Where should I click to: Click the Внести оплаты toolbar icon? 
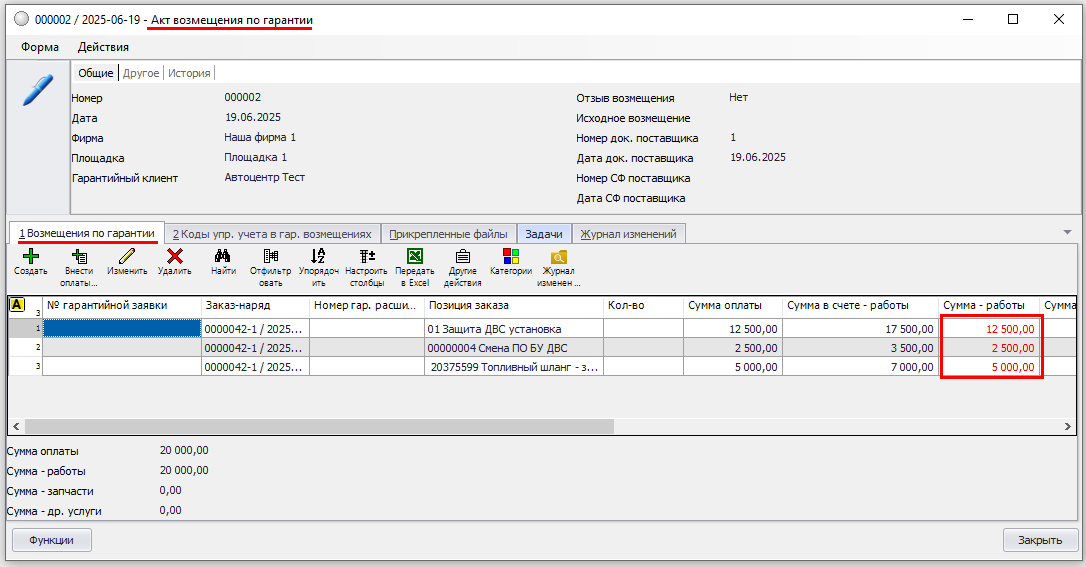tap(79, 257)
